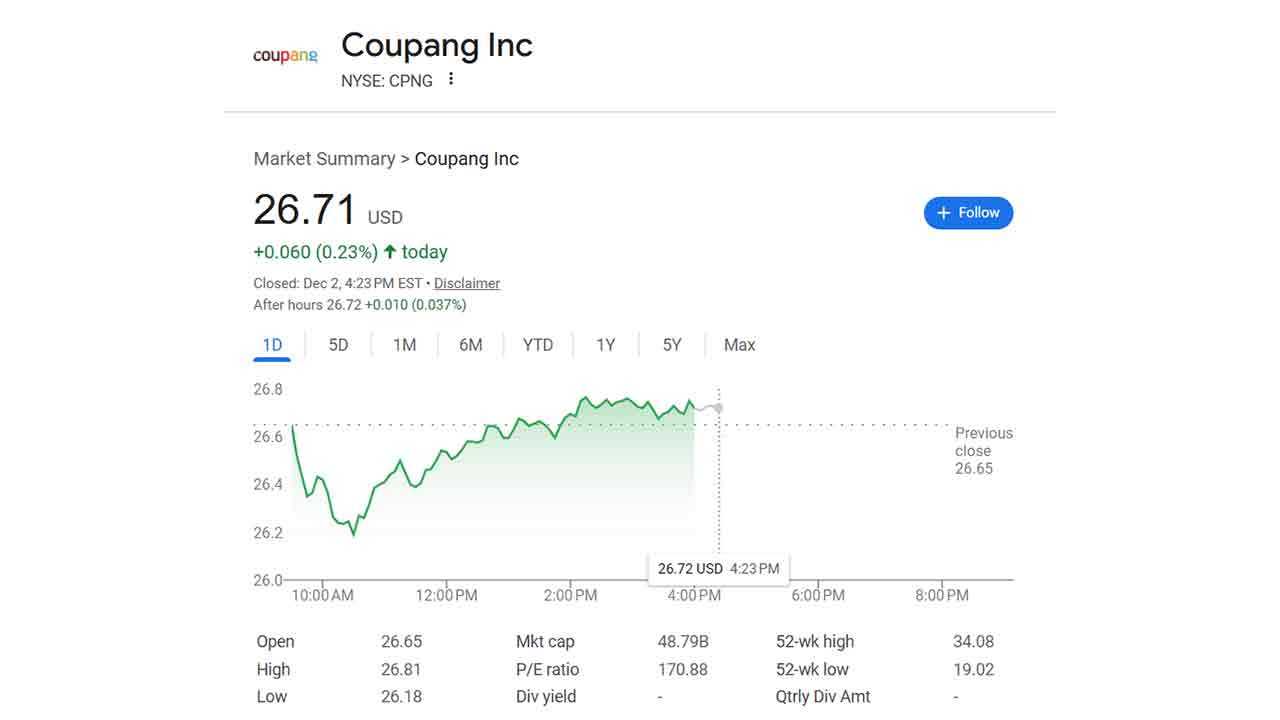Click the Mkt cap value 48.79B
Image resolution: width=1280 pixels, height=720 pixels.
pos(683,642)
